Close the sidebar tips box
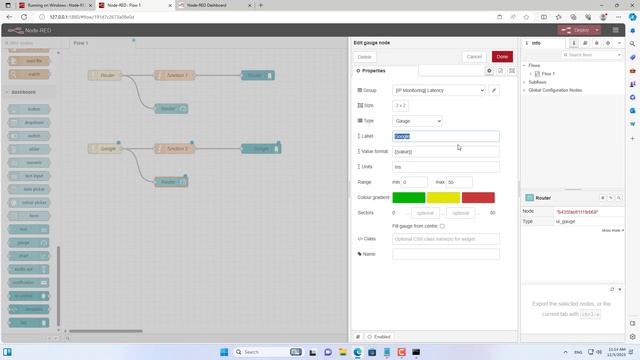Viewport: 640px width, 360px height. [x=620, y=289]
